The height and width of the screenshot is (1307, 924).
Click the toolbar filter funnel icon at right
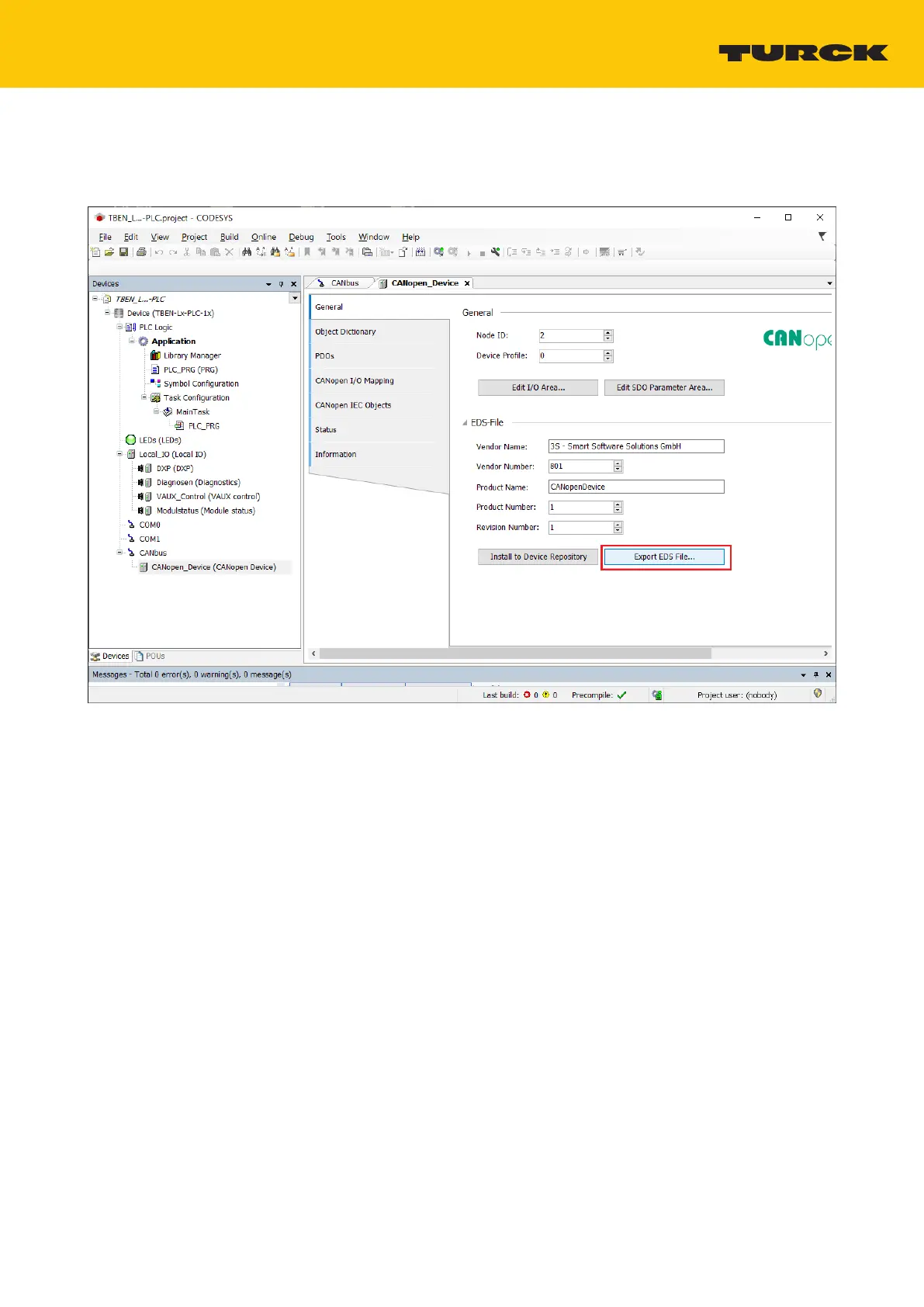822,236
